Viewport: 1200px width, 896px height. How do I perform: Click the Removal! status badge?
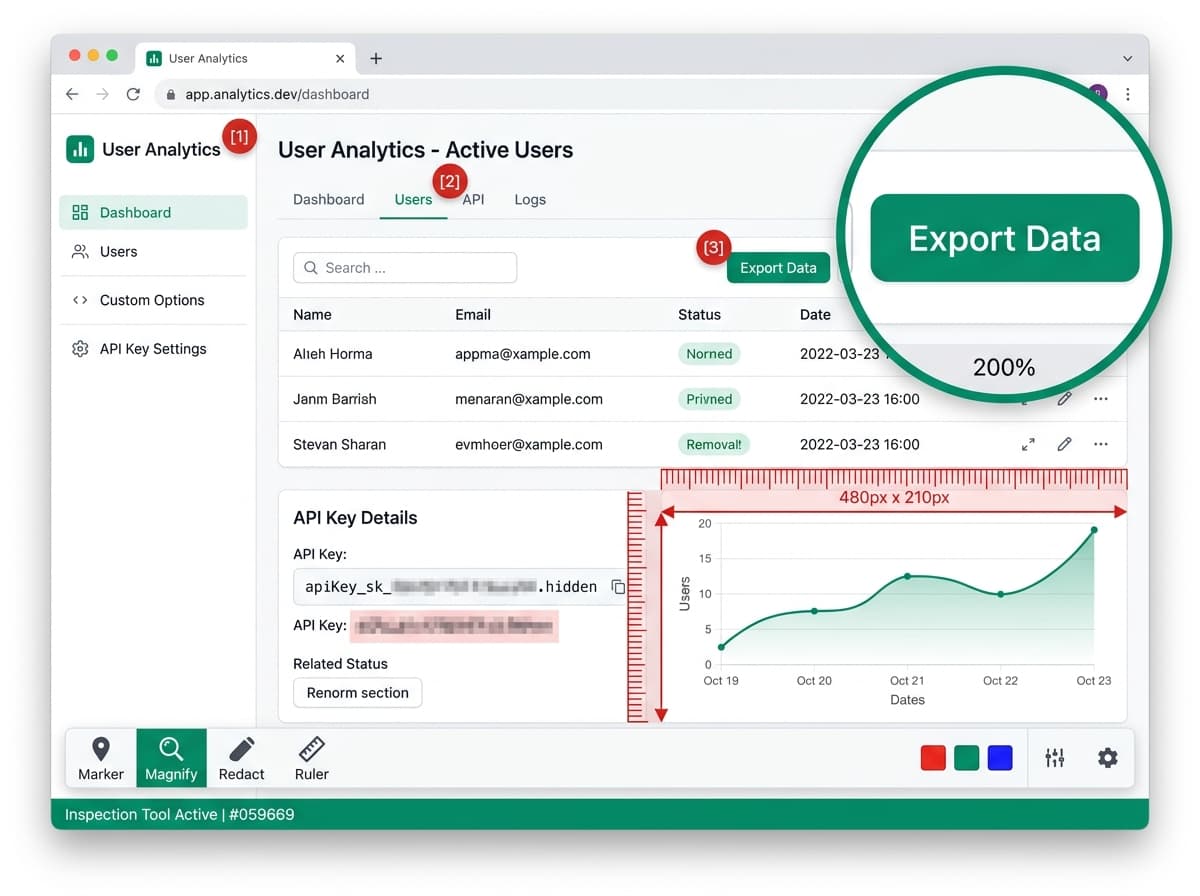(x=714, y=444)
